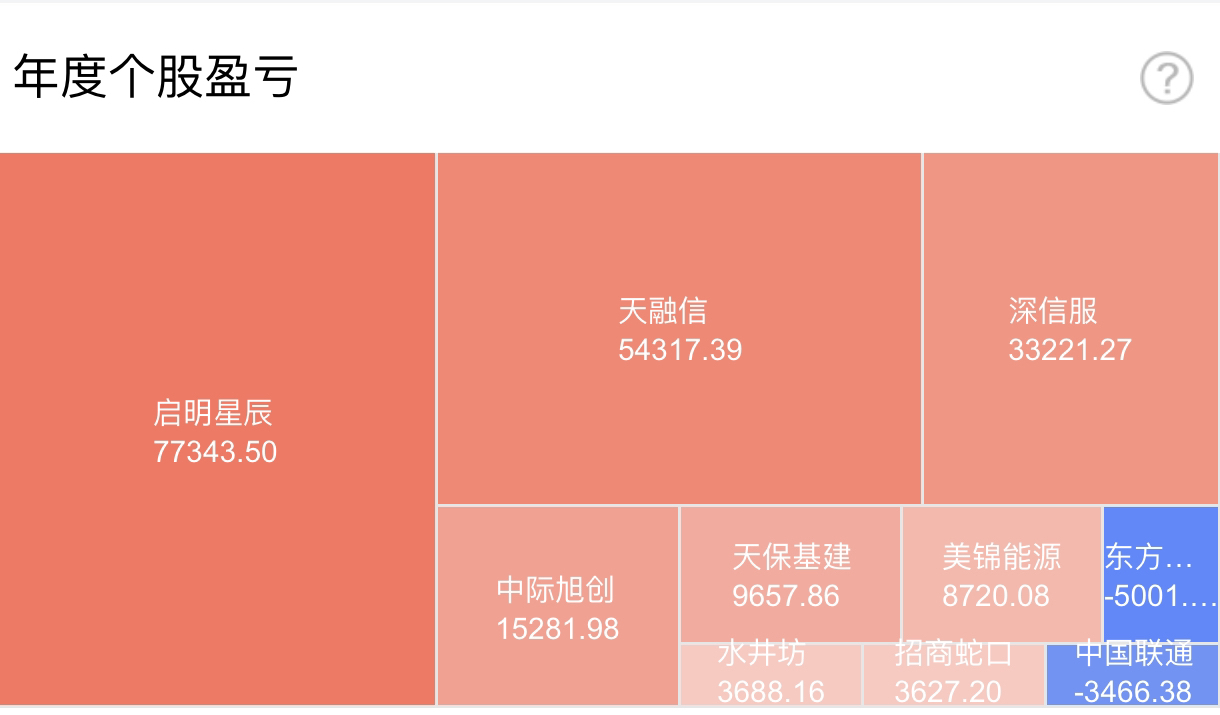The image size is (1220, 715).
Task: Select the -3466.38 loss value
Action: pyautogui.click(x=1133, y=692)
